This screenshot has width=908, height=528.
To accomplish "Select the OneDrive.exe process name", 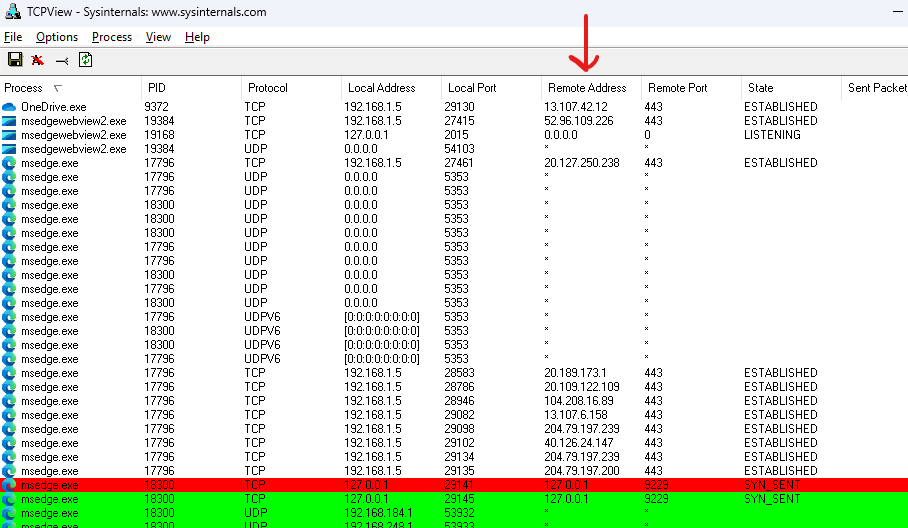I will pyautogui.click(x=53, y=107).
